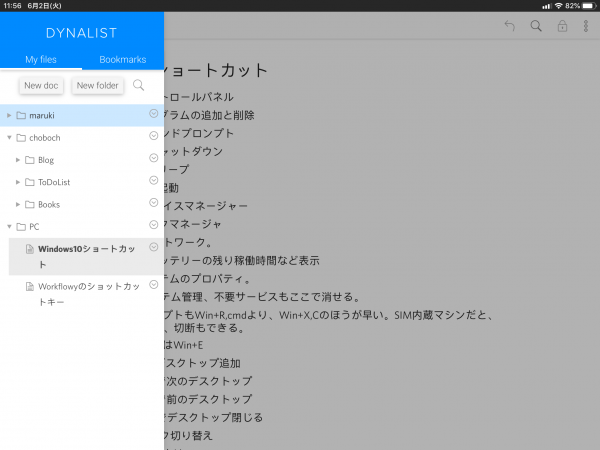Collapse the PC folder
This screenshot has width=600, height=450.
pyautogui.click(x=9, y=227)
